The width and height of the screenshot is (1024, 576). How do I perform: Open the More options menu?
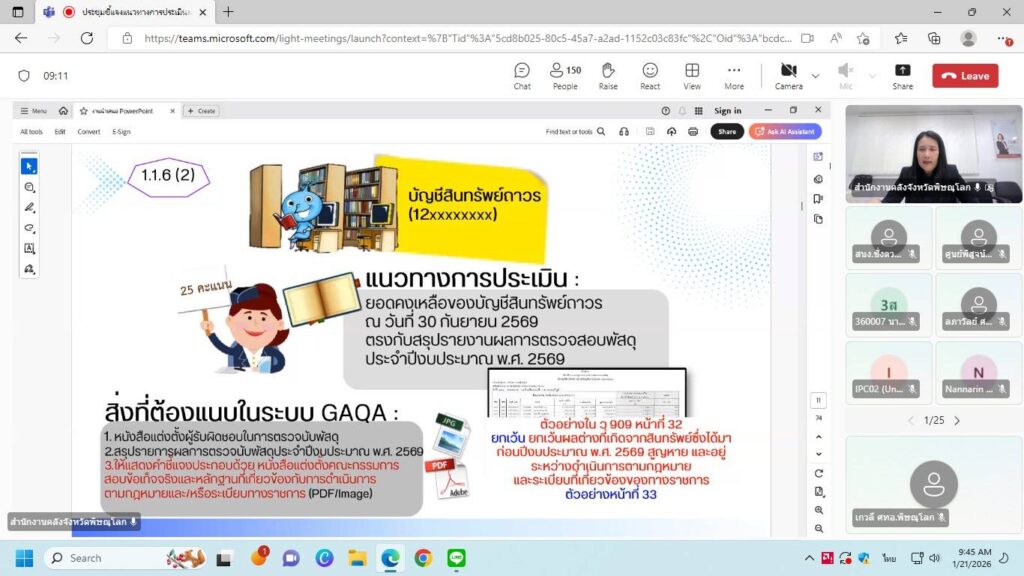(734, 75)
